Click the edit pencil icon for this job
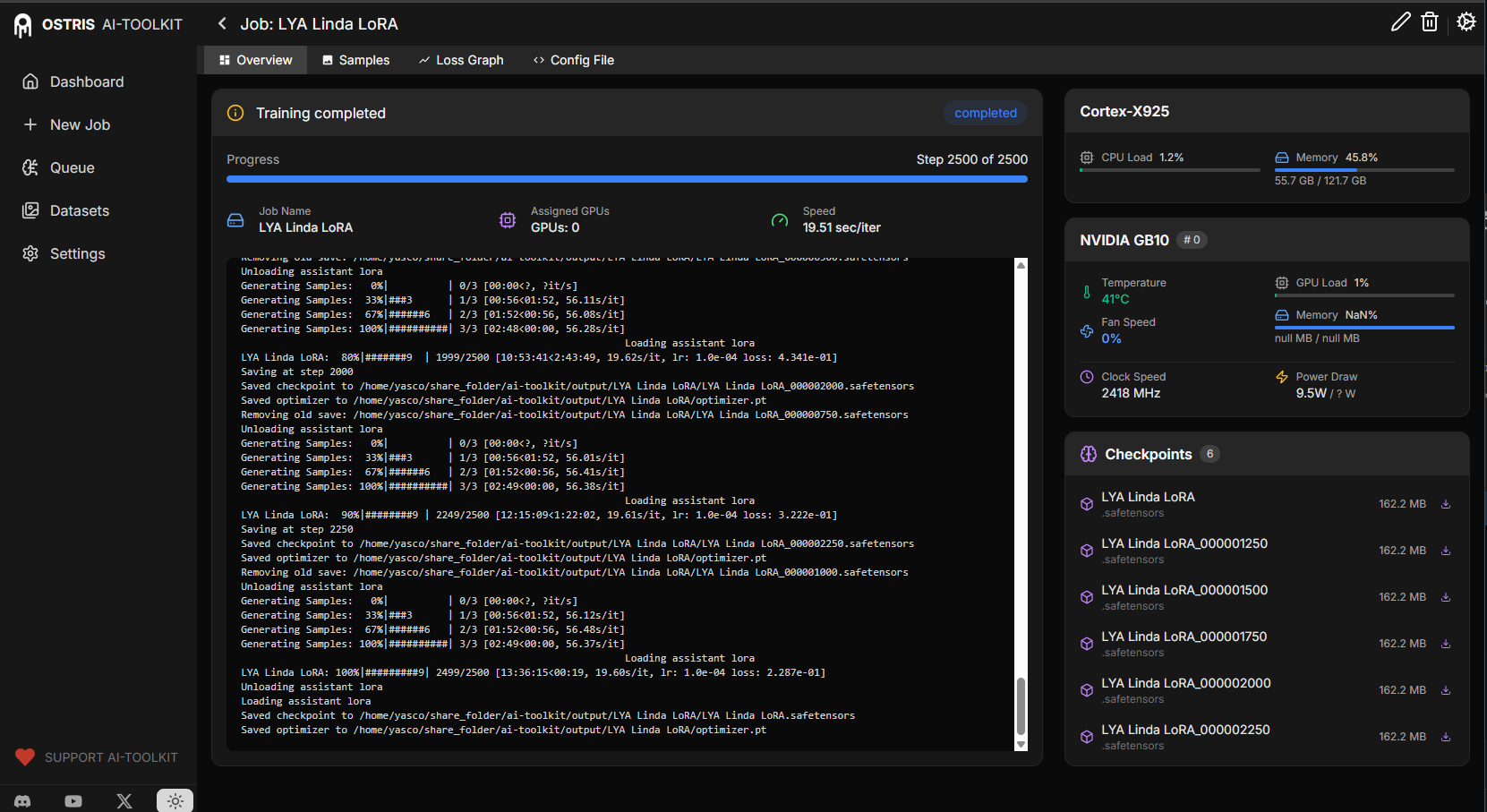This screenshot has height=812, width=1487. click(1401, 21)
